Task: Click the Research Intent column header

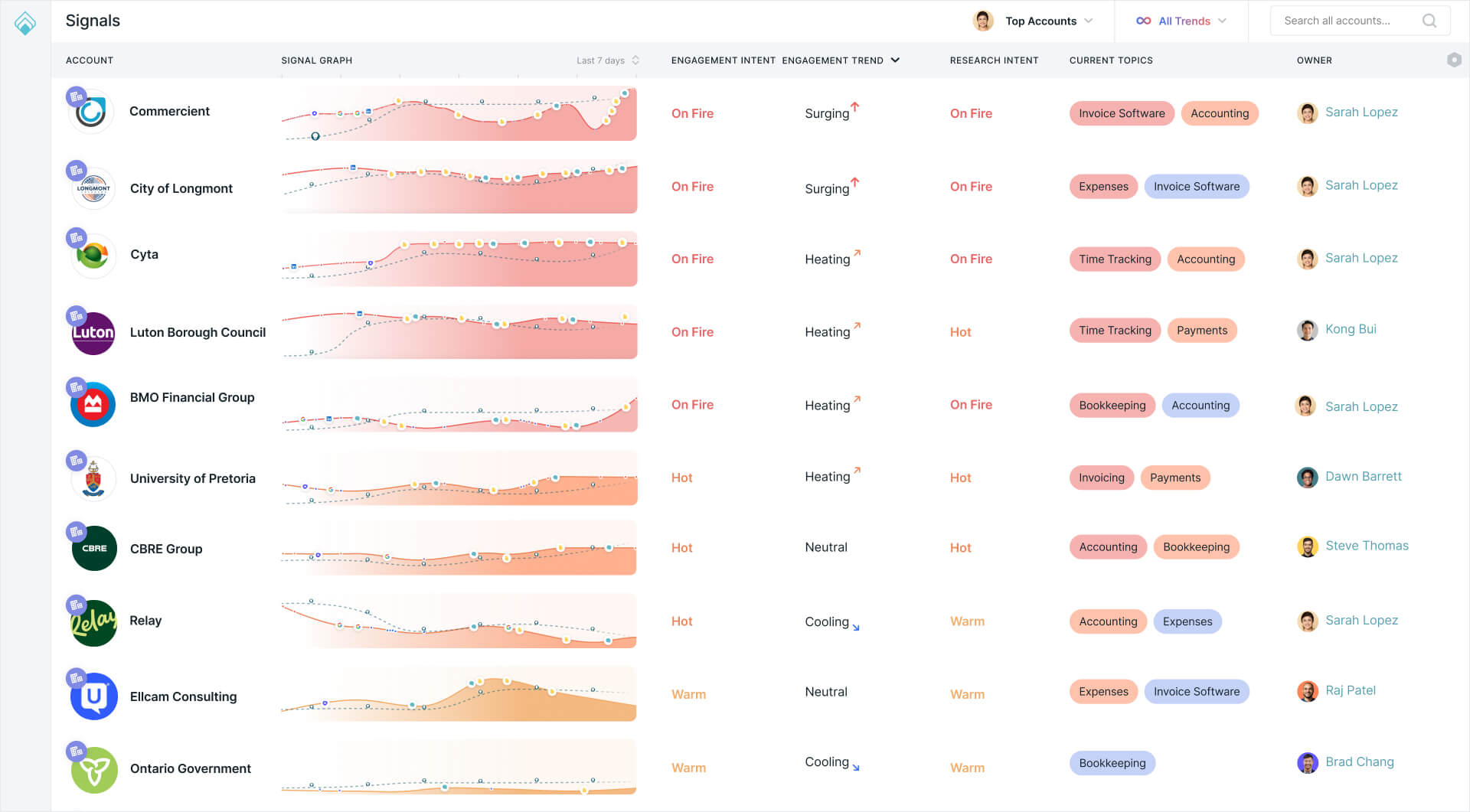Action: point(994,60)
